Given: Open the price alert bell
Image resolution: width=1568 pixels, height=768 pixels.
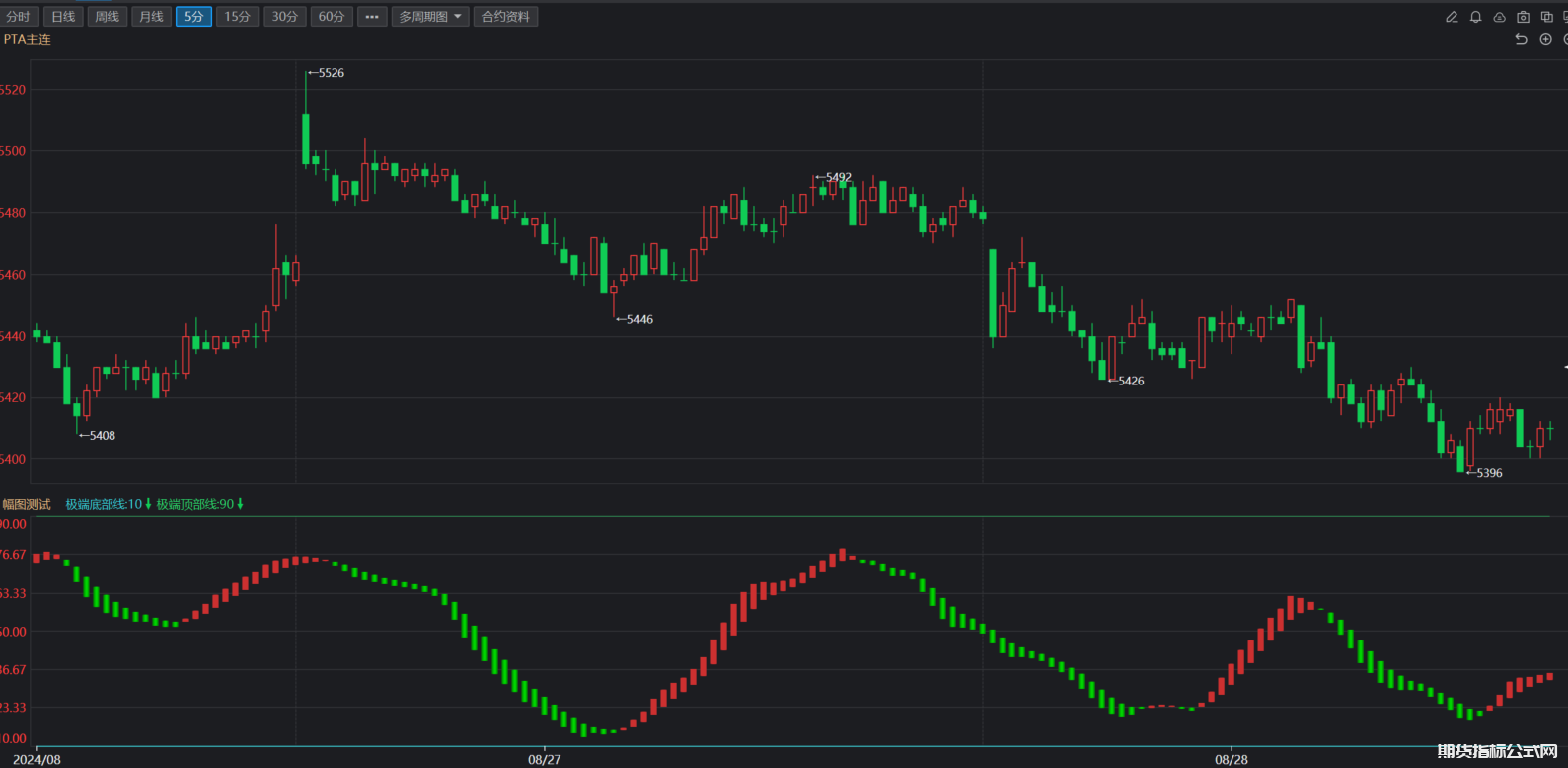Looking at the screenshot, I should pos(1475,17).
